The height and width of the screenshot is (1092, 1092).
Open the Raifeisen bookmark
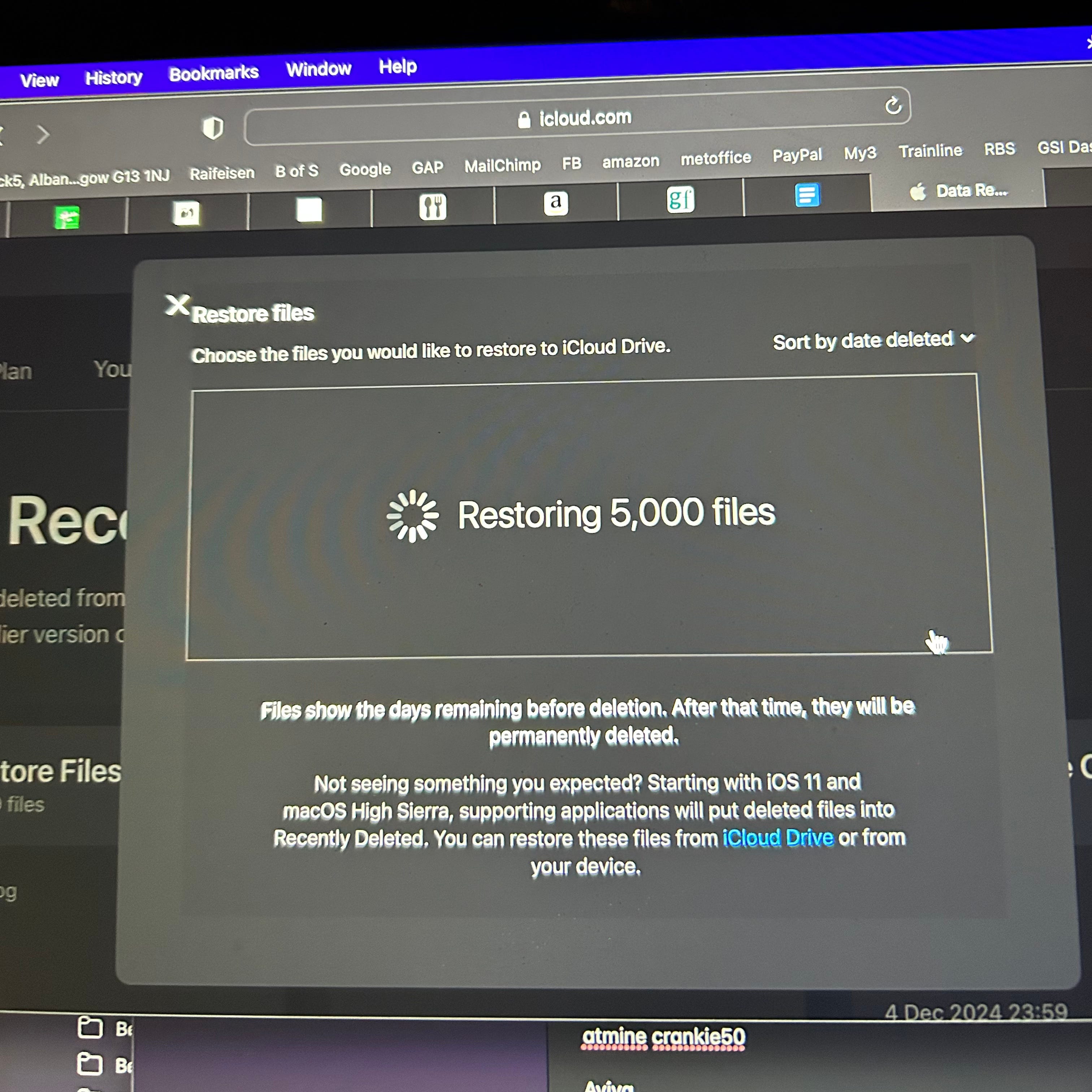click(x=222, y=174)
